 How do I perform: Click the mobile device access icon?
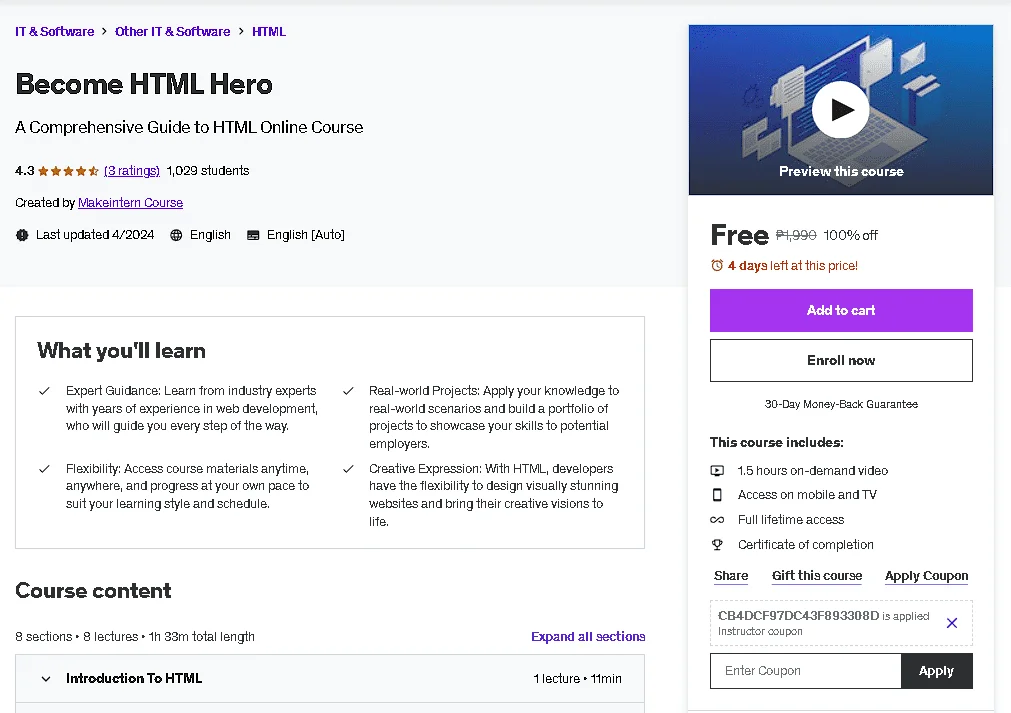(717, 495)
